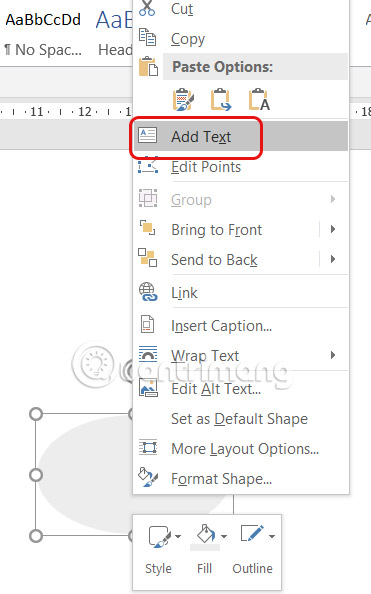This screenshot has height=594, width=371.
Task: Click the Link globe icon
Action: [148, 292]
